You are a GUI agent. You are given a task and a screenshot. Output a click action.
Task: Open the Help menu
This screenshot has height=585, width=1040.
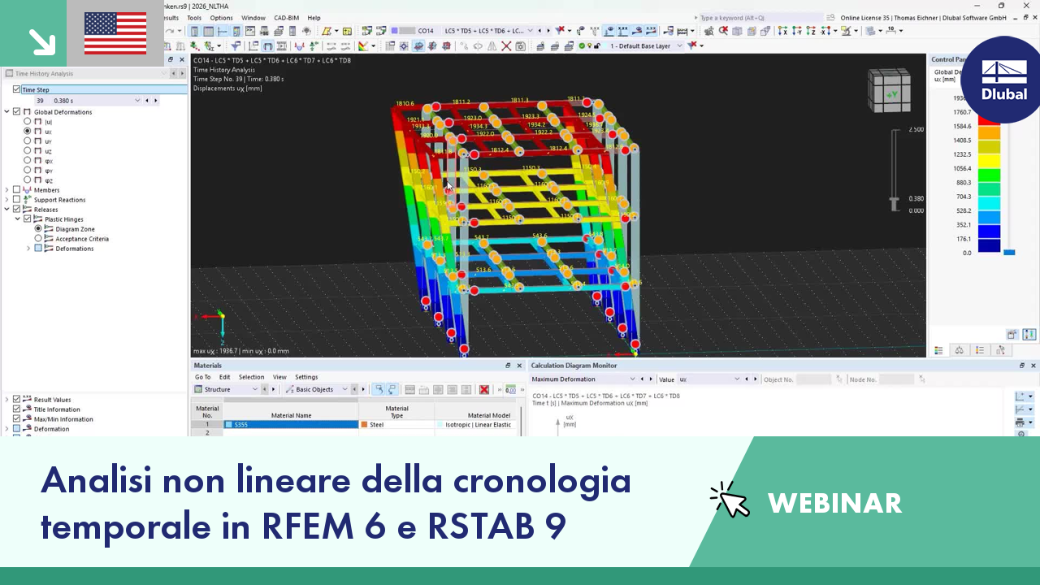(314, 18)
